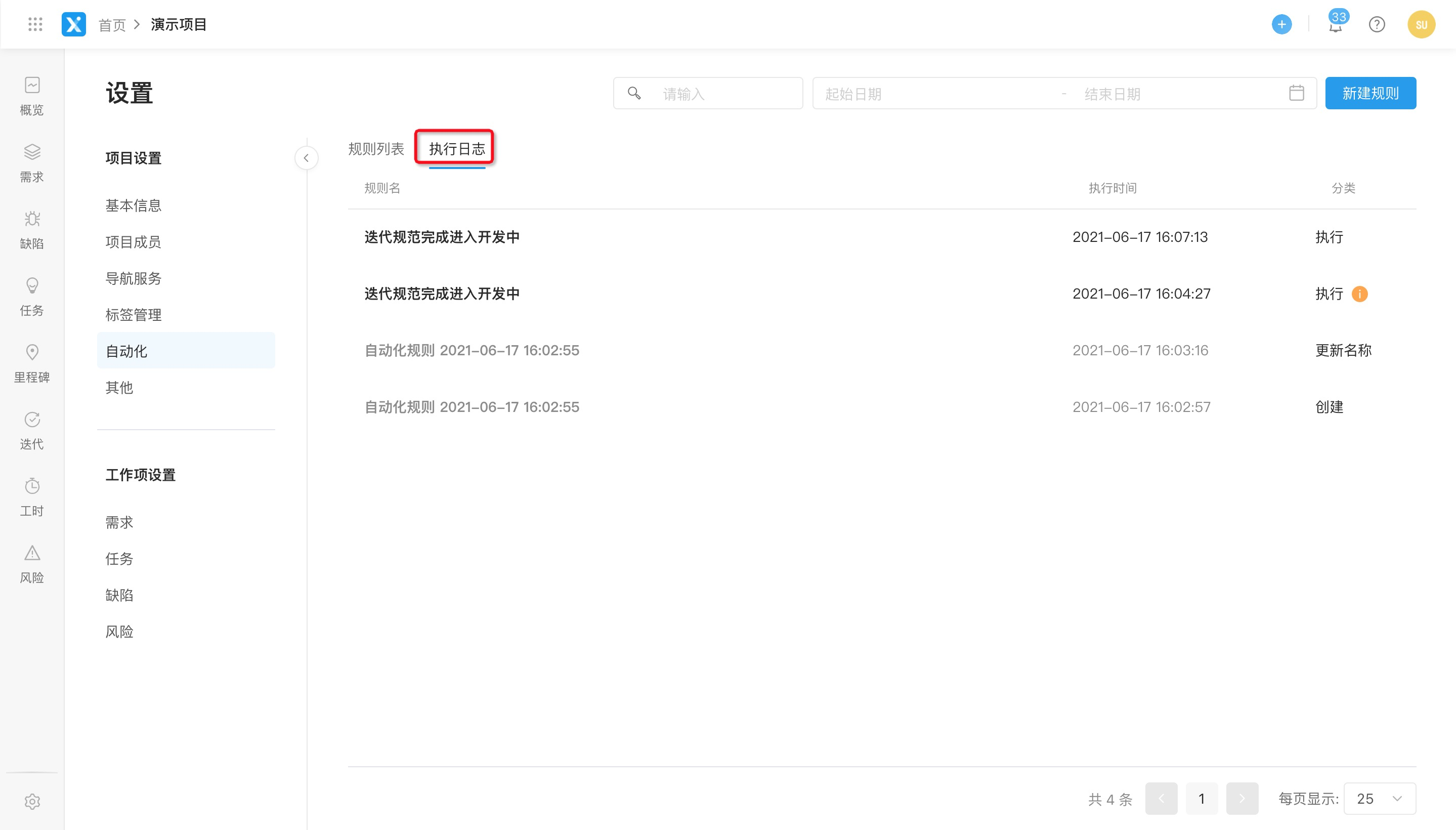Go to 缺陷 in the left sidebar
1456x830 pixels.
tap(32, 230)
